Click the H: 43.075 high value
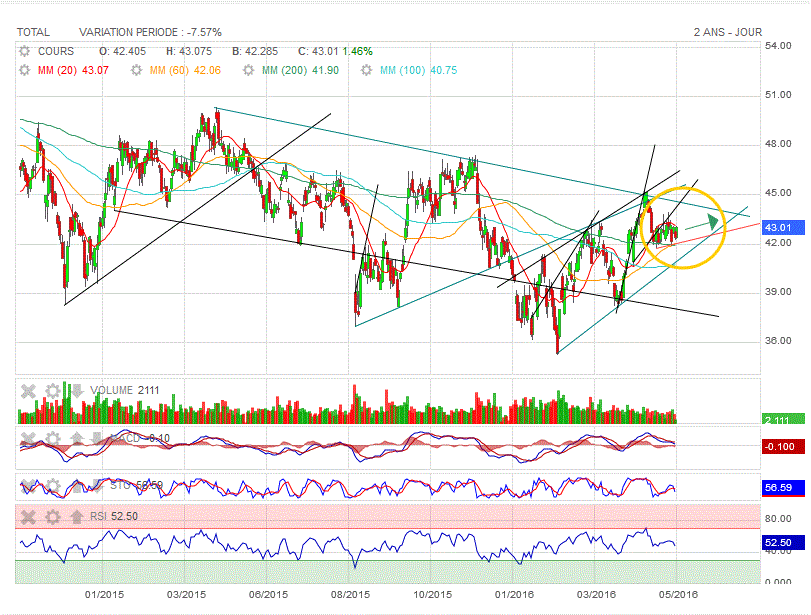This screenshot has height=615, width=811. coord(189,51)
